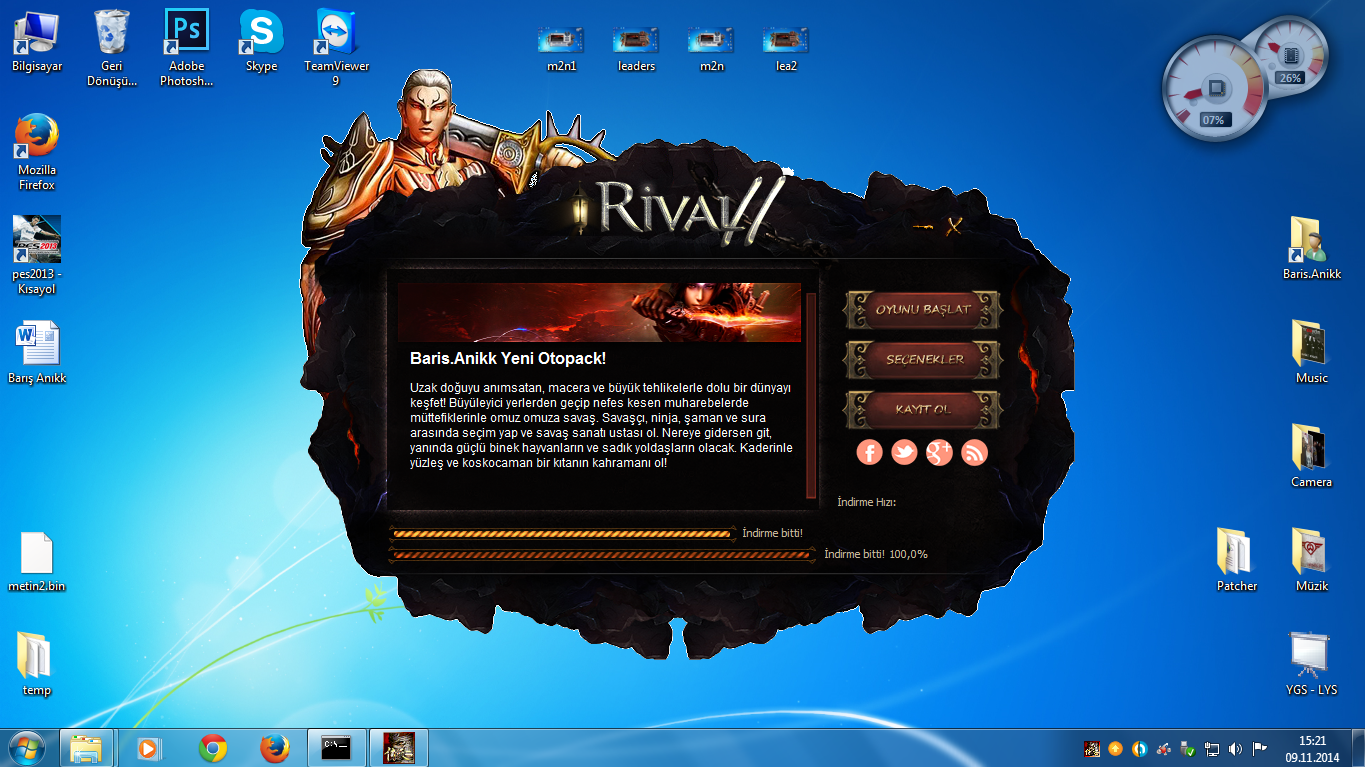Select the Patcher folder icon
Screen dimensions: 1365x767
[1237, 560]
